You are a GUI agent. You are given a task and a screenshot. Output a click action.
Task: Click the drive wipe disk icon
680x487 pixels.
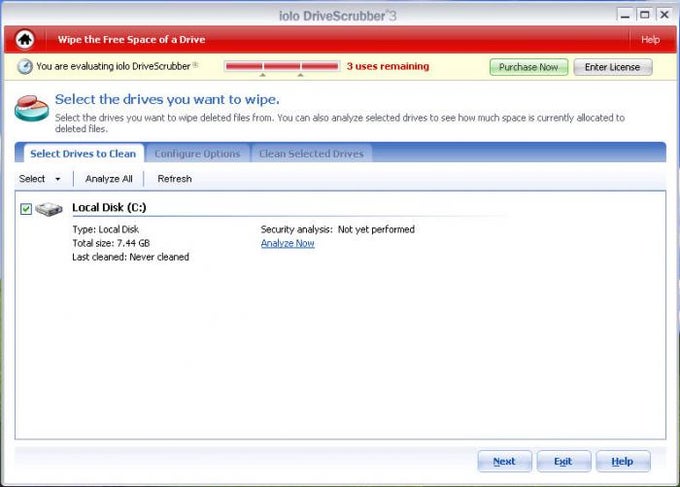31,108
